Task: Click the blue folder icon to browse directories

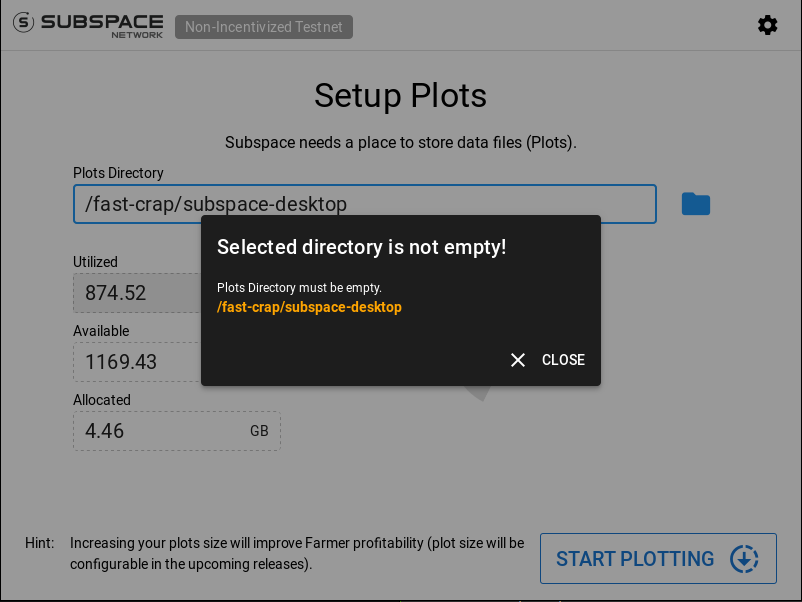Action: coord(695,203)
